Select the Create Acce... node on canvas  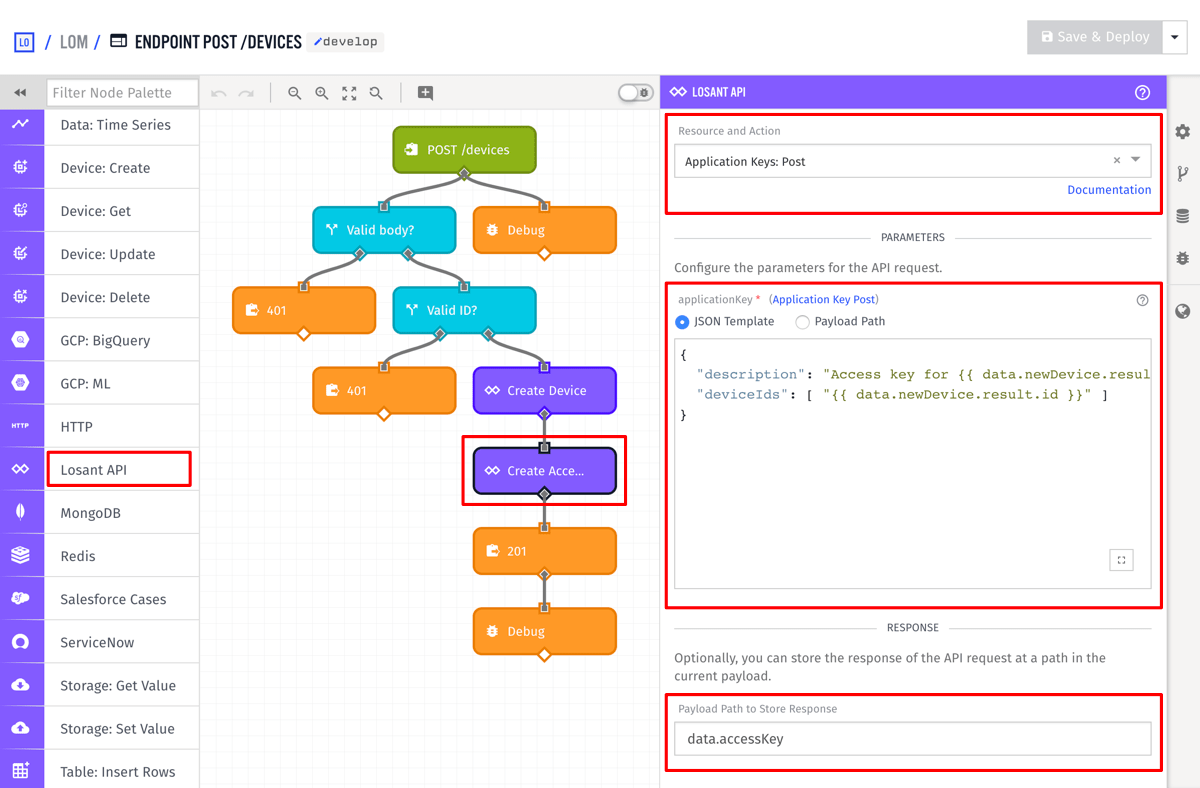[544, 470]
